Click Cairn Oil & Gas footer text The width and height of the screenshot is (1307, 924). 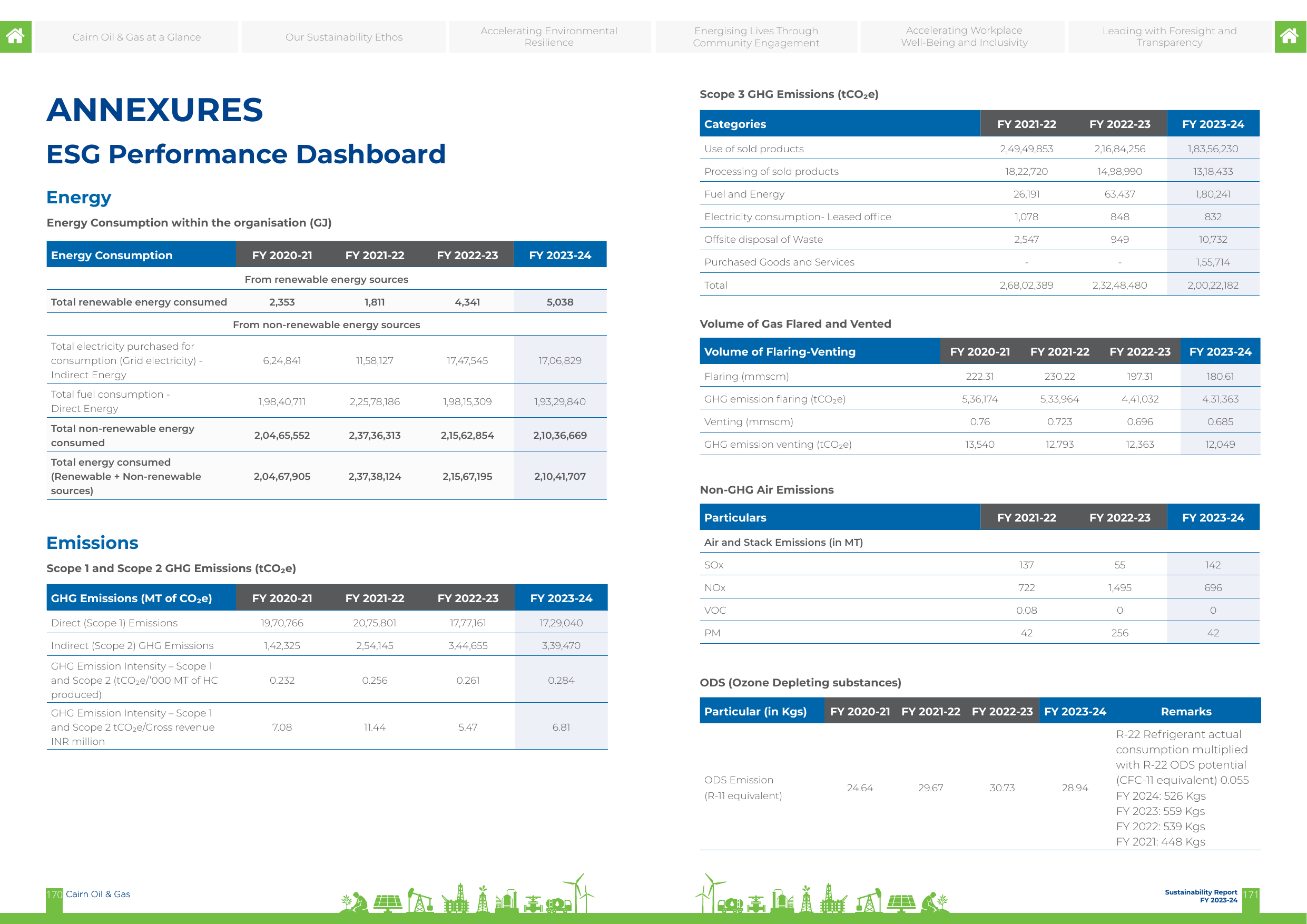pos(98,894)
